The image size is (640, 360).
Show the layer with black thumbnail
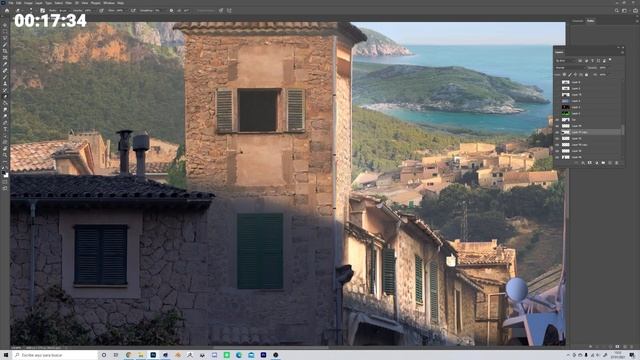tap(557, 107)
